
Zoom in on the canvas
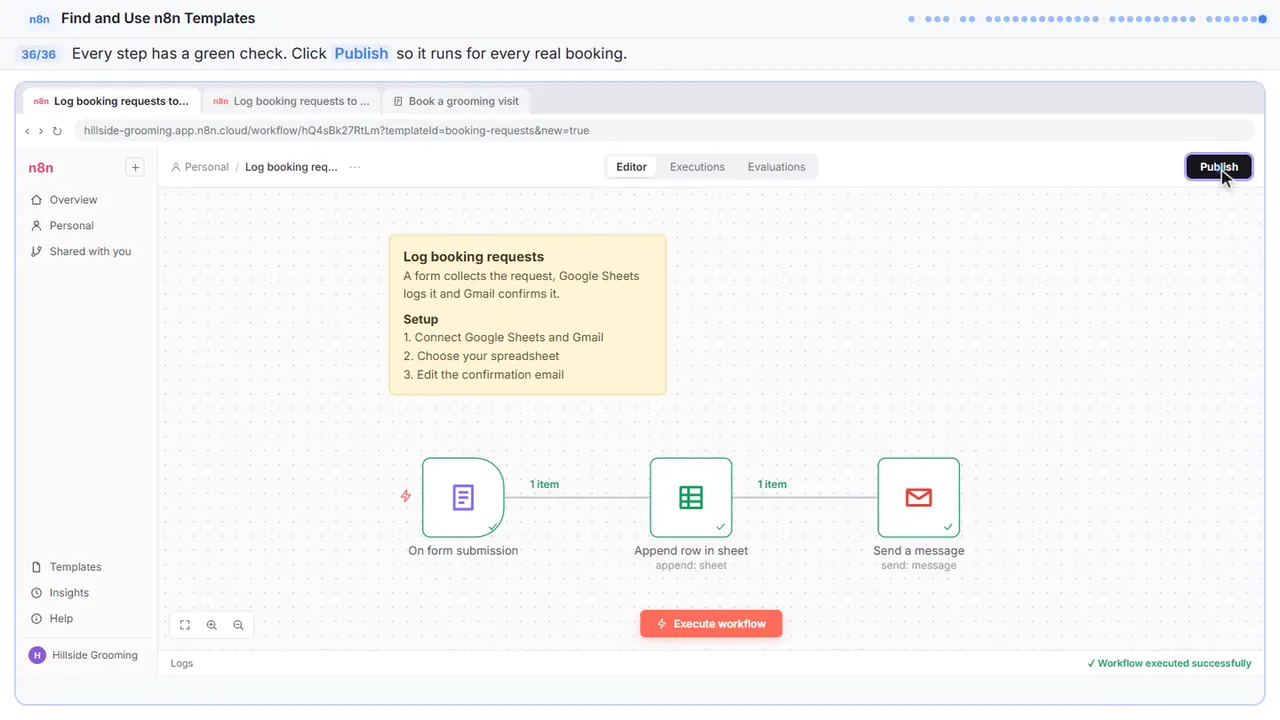click(x=212, y=625)
